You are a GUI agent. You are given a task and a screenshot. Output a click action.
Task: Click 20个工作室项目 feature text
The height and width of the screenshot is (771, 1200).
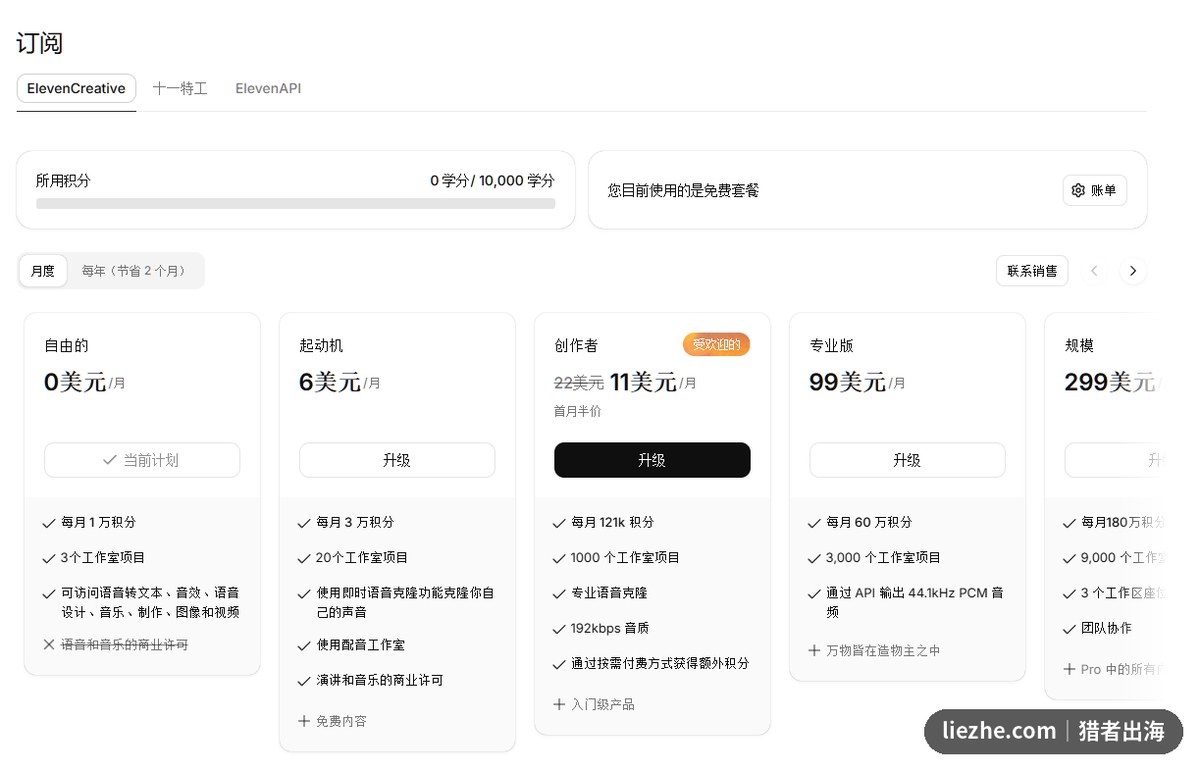click(362, 557)
